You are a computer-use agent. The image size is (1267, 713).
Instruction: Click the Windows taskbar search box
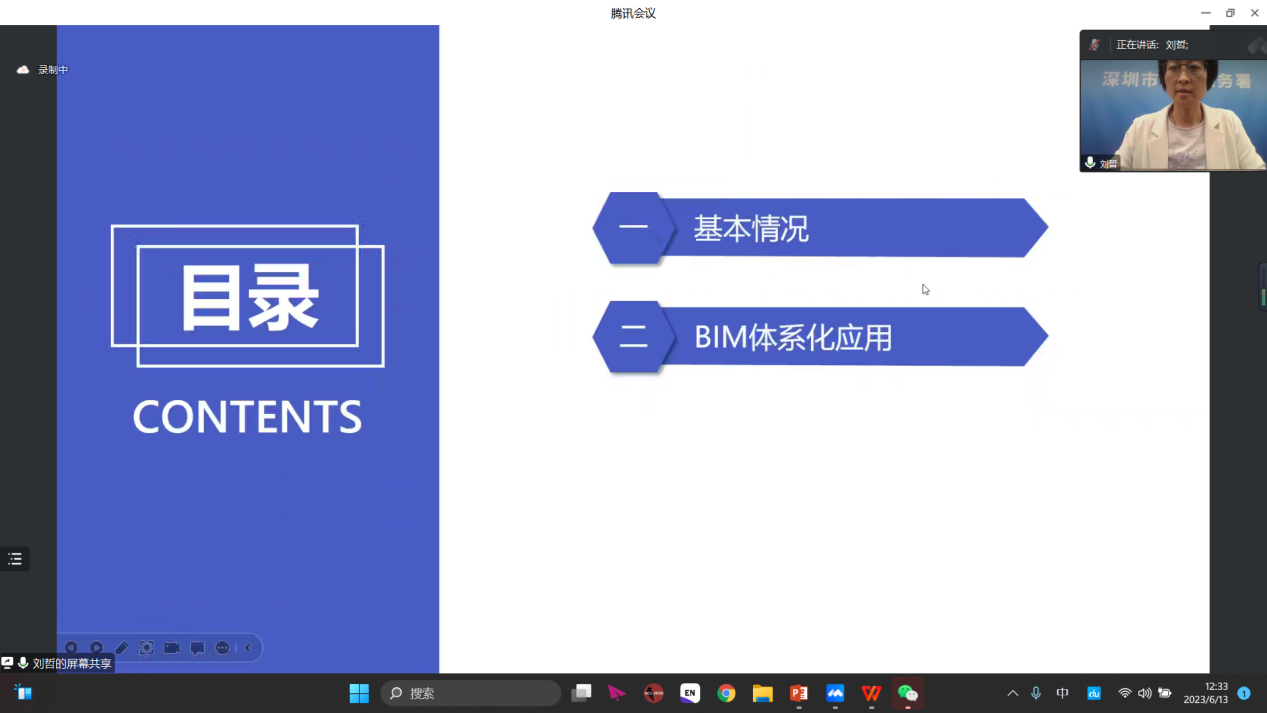[471, 693]
